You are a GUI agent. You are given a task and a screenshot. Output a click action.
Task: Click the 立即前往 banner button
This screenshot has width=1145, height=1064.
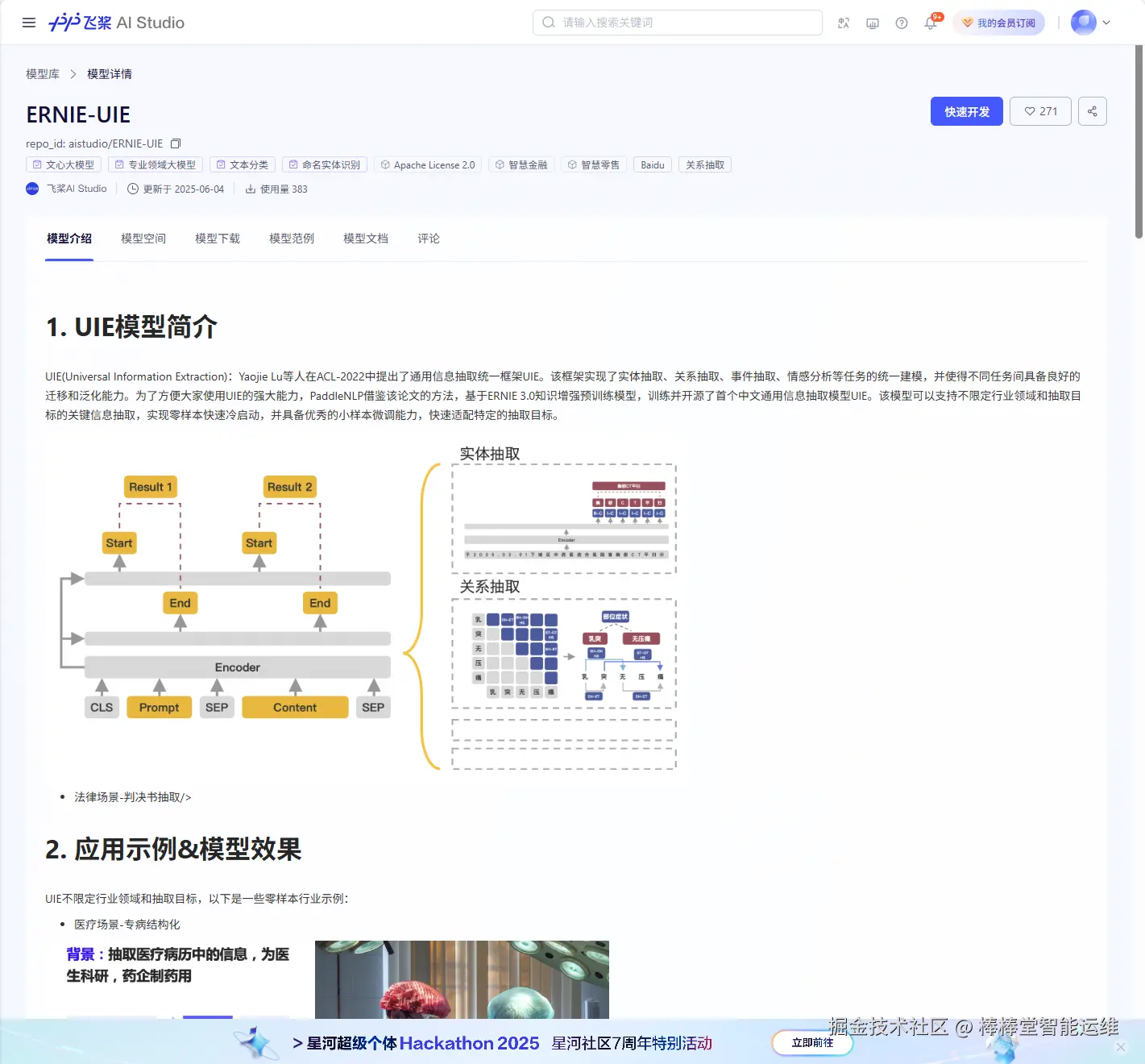(x=812, y=1042)
